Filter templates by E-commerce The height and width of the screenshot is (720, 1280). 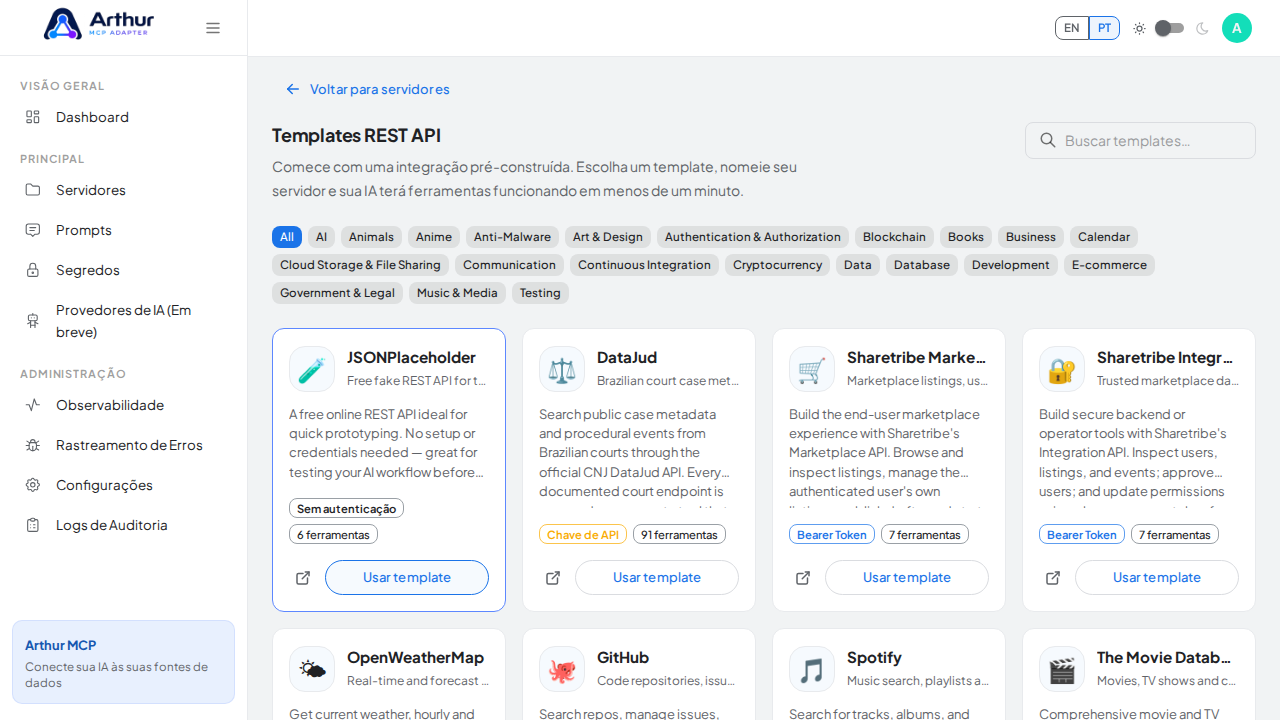coord(1109,265)
